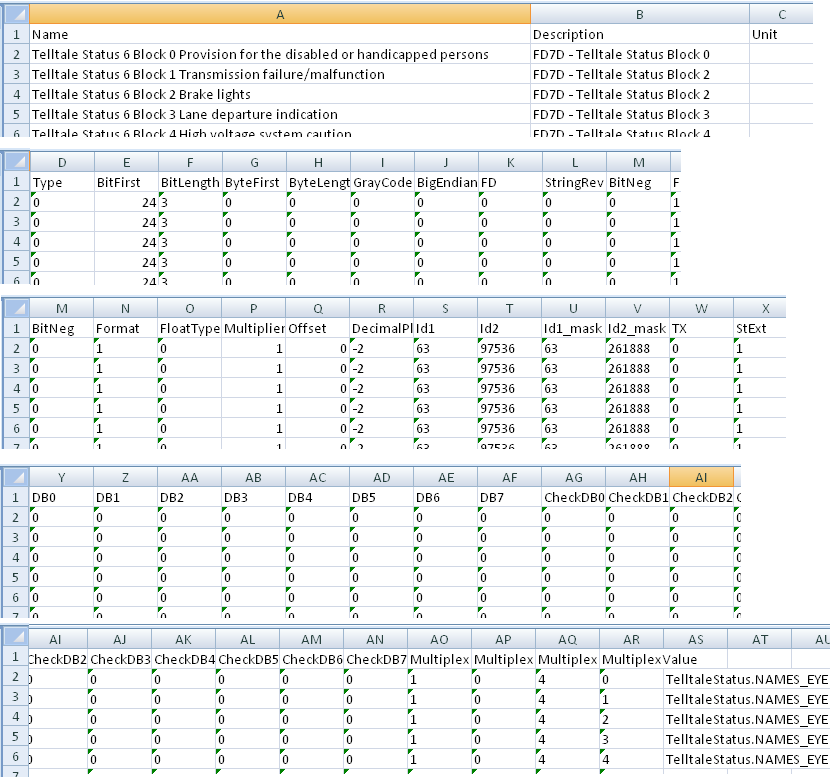Image resolution: width=830 pixels, height=783 pixels.
Task: Click the 'Name' header cell
Action: tap(280, 34)
